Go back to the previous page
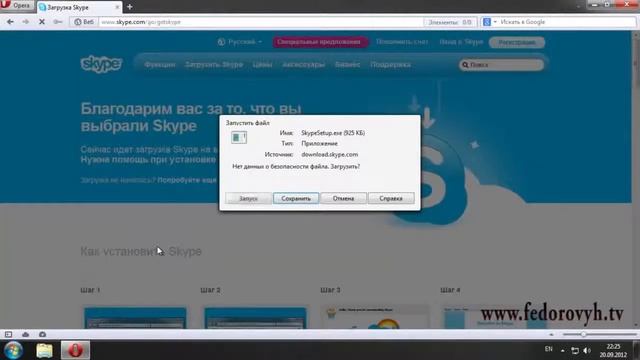 coord(10,22)
